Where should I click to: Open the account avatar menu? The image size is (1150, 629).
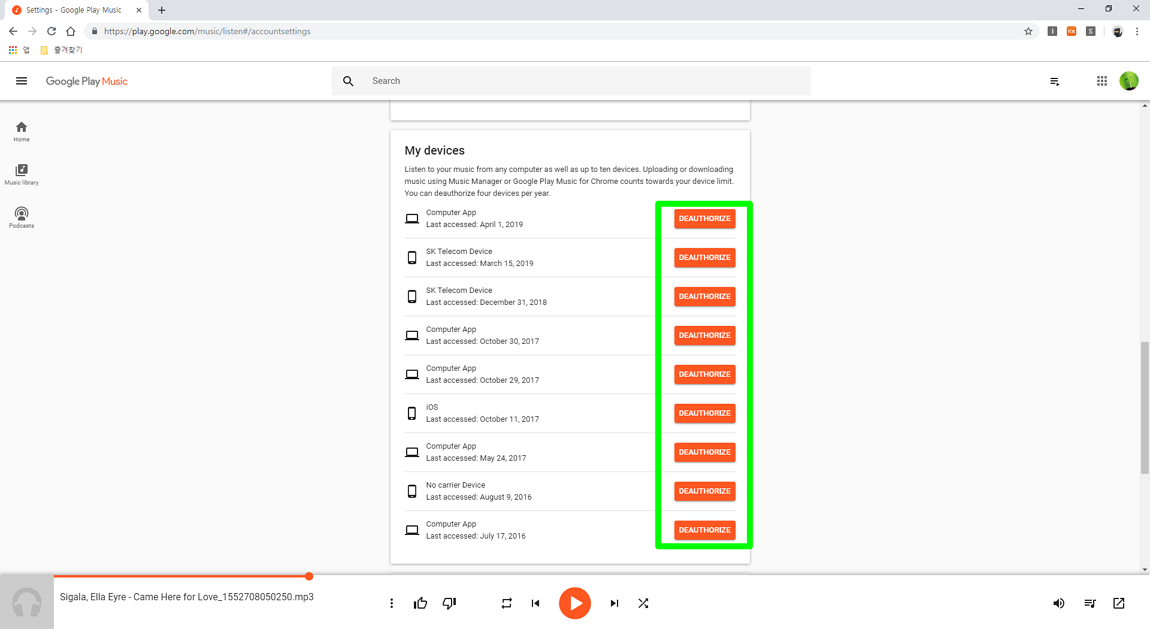tap(1129, 81)
